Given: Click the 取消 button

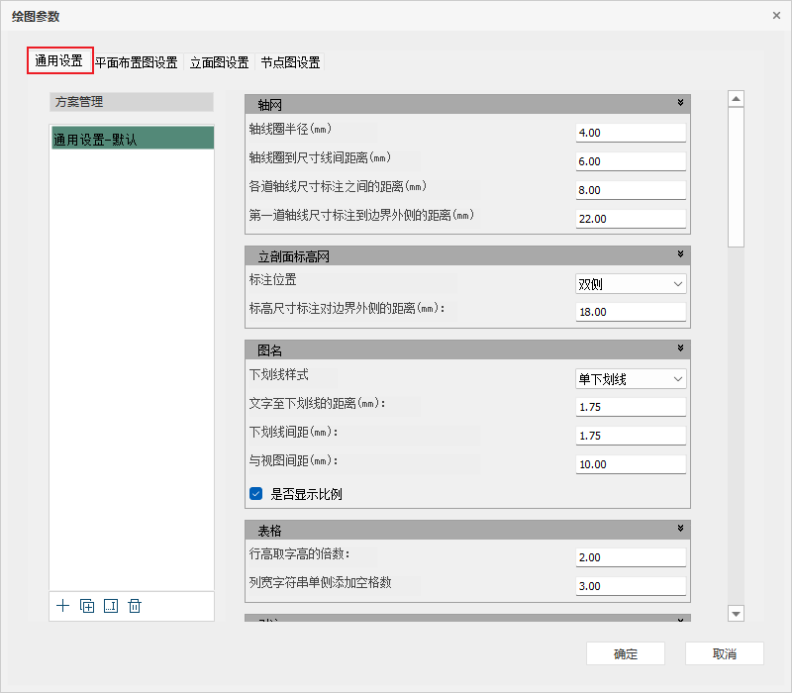Looking at the screenshot, I should (724, 654).
